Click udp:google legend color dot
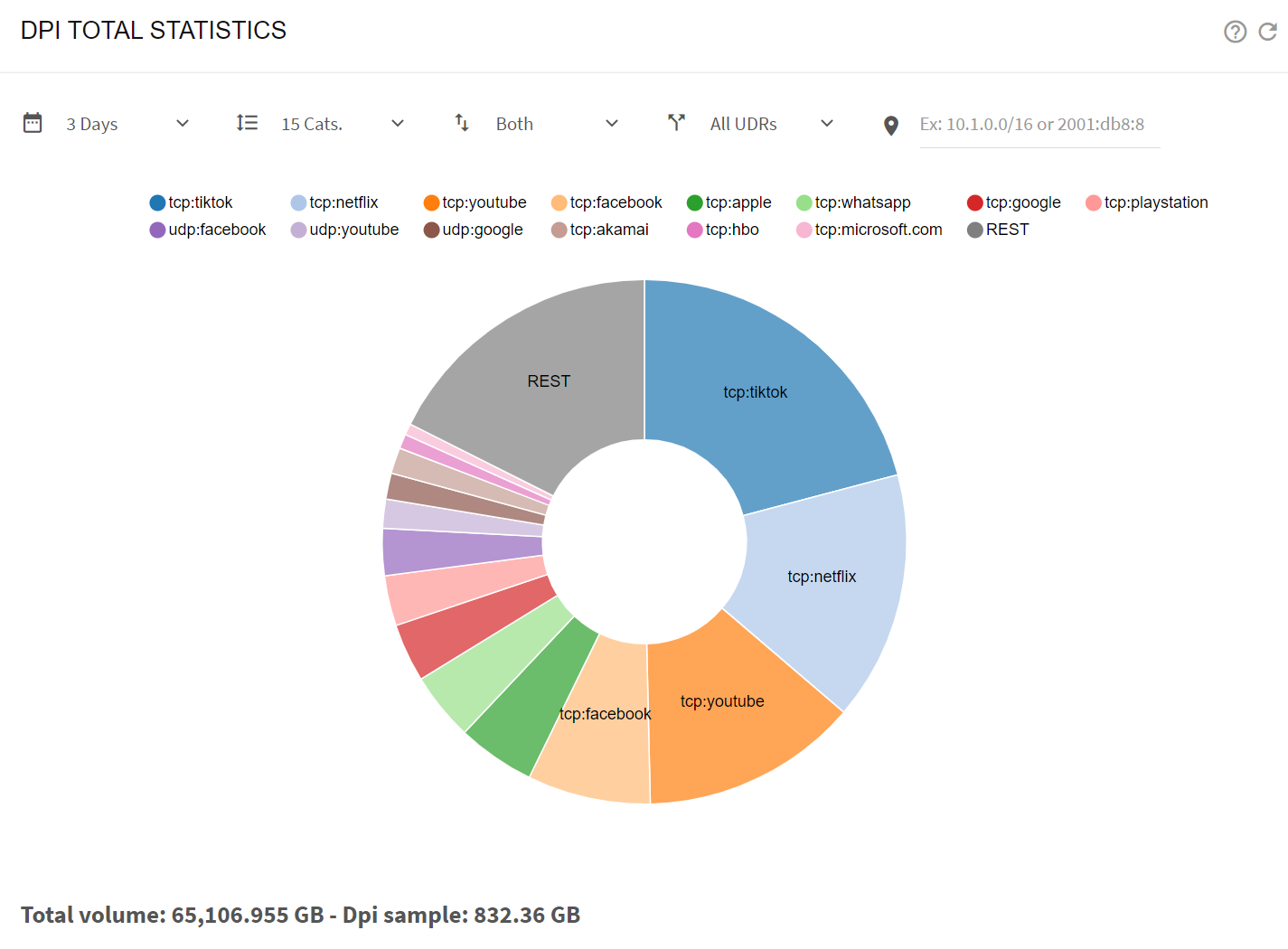 click(431, 230)
